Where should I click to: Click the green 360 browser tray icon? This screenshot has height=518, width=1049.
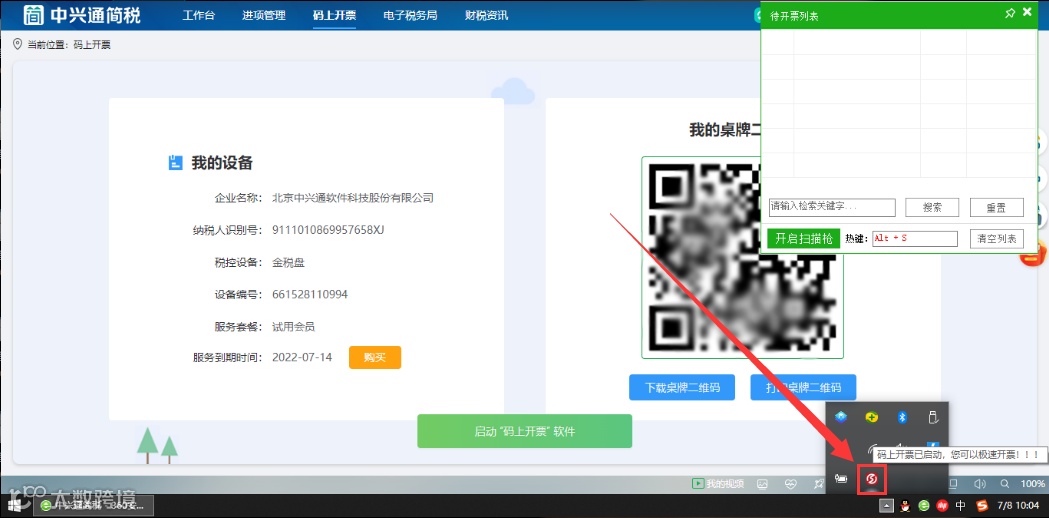coord(924,505)
